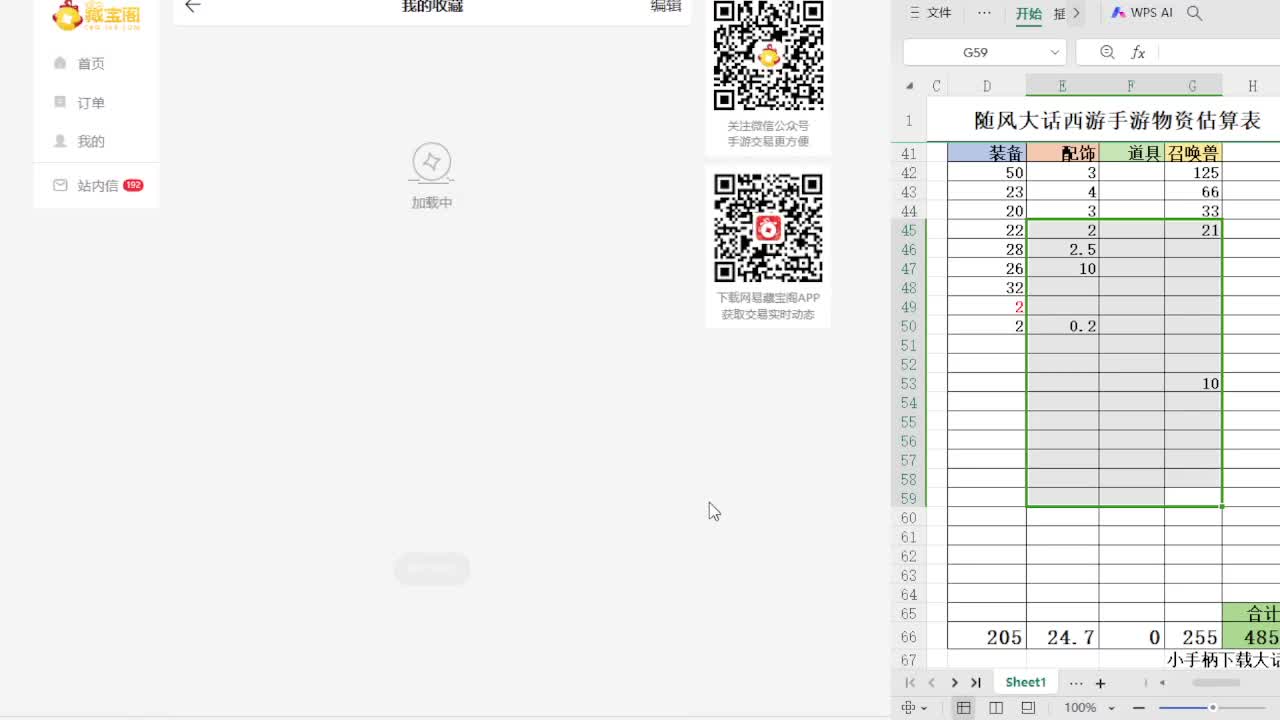Click the 编辑 edit button
1280x720 pixels.
pos(668,6)
